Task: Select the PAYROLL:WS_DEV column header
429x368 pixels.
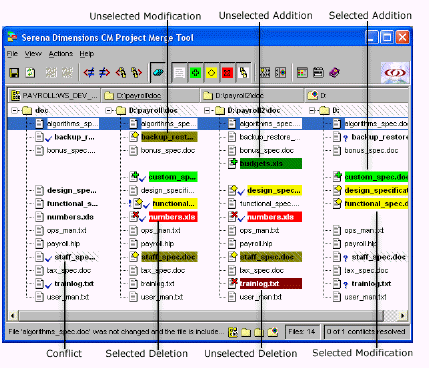Action: click(54, 96)
